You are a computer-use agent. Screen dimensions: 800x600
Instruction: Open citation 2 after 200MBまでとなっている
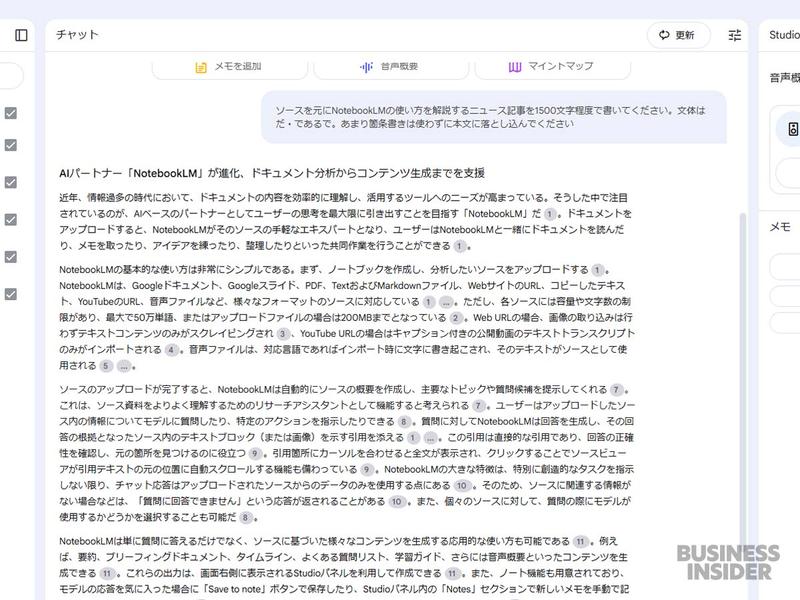(x=456, y=318)
